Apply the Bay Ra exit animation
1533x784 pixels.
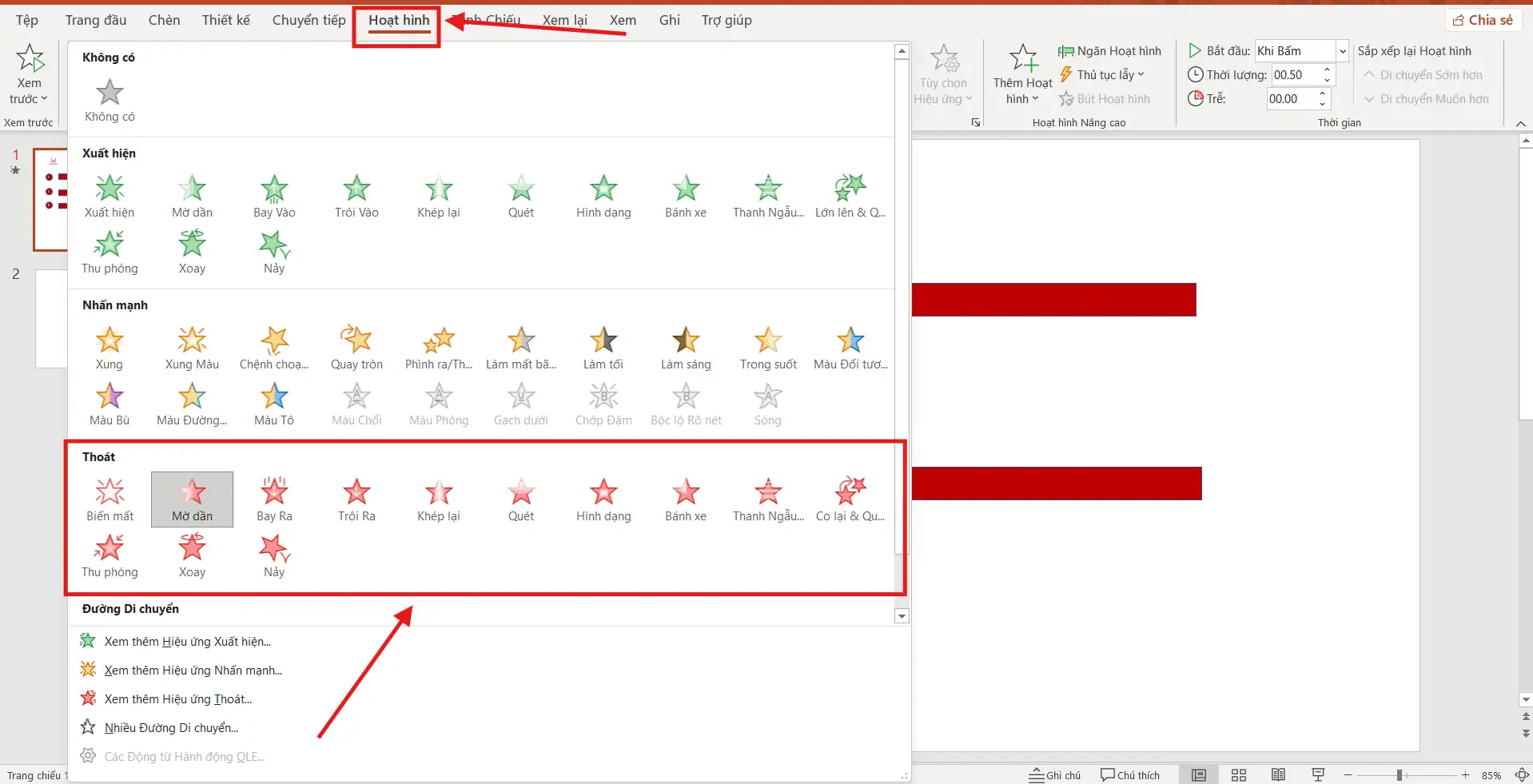pos(274,499)
